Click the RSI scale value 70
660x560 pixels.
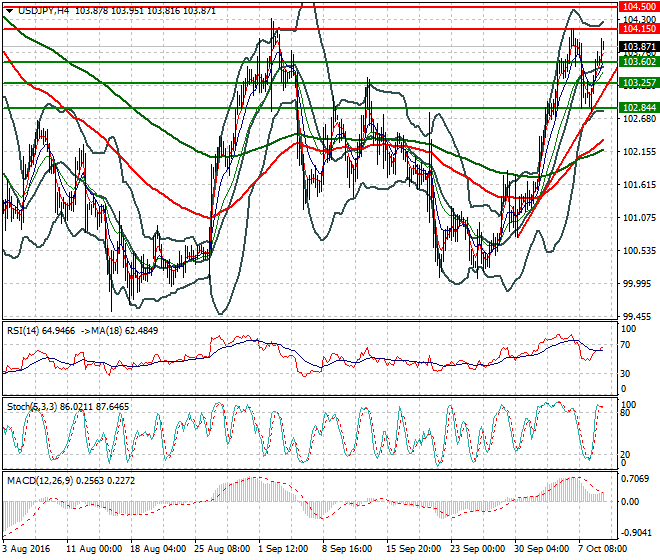click(x=625, y=345)
